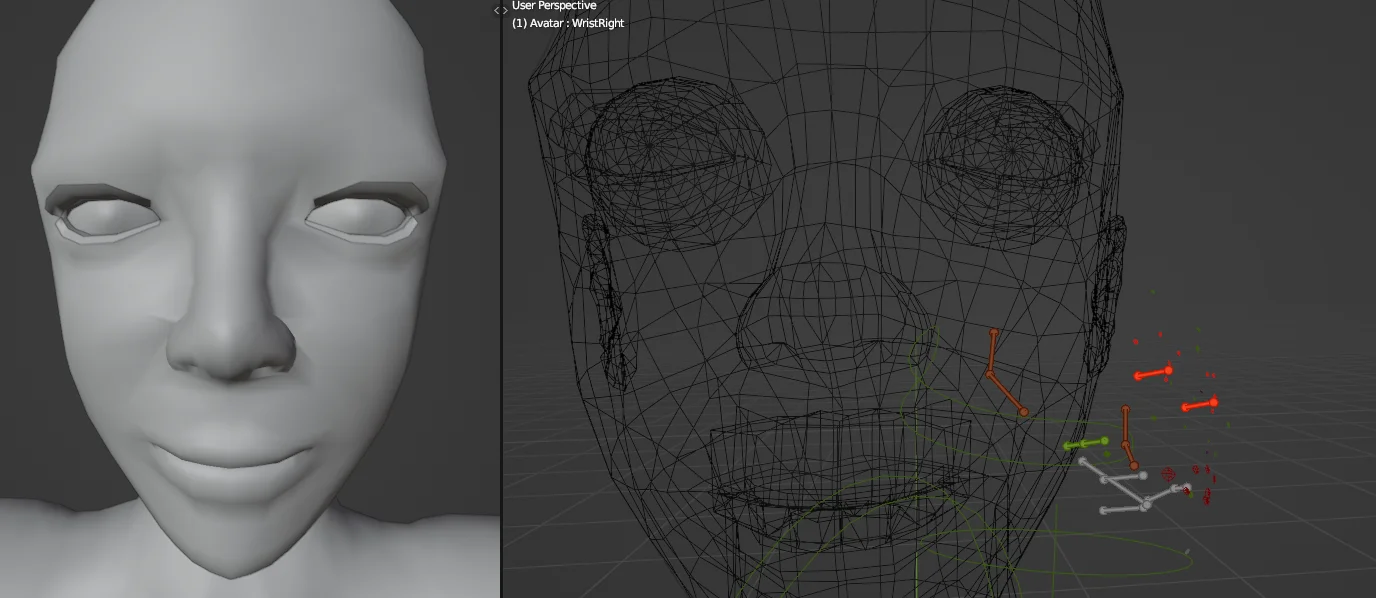This screenshot has width=1376, height=598.
Task: Click the sidebar toggle arrows beside User Perspective
Action: point(501,10)
